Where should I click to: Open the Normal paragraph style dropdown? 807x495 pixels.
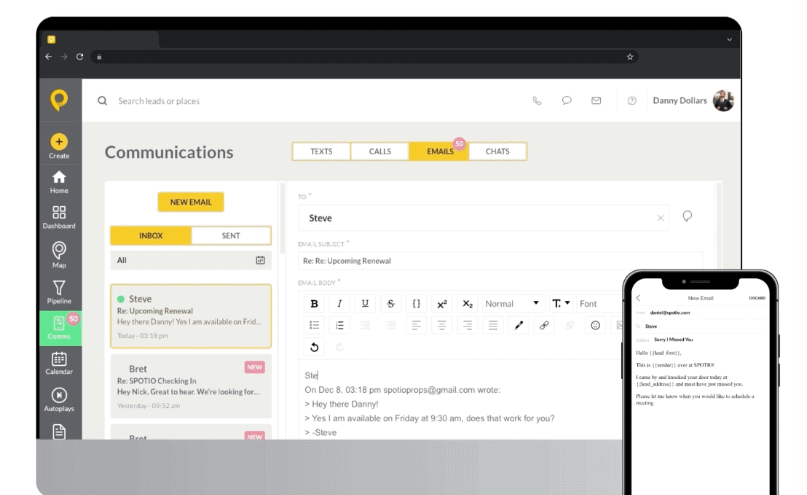click(512, 304)
